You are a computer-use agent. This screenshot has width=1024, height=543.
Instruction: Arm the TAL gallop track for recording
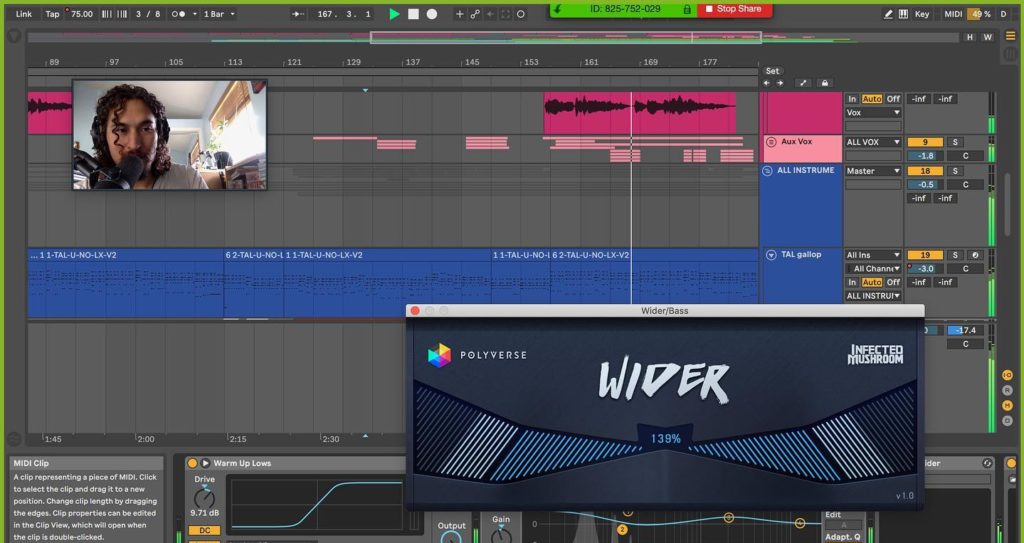pos(975,255)
